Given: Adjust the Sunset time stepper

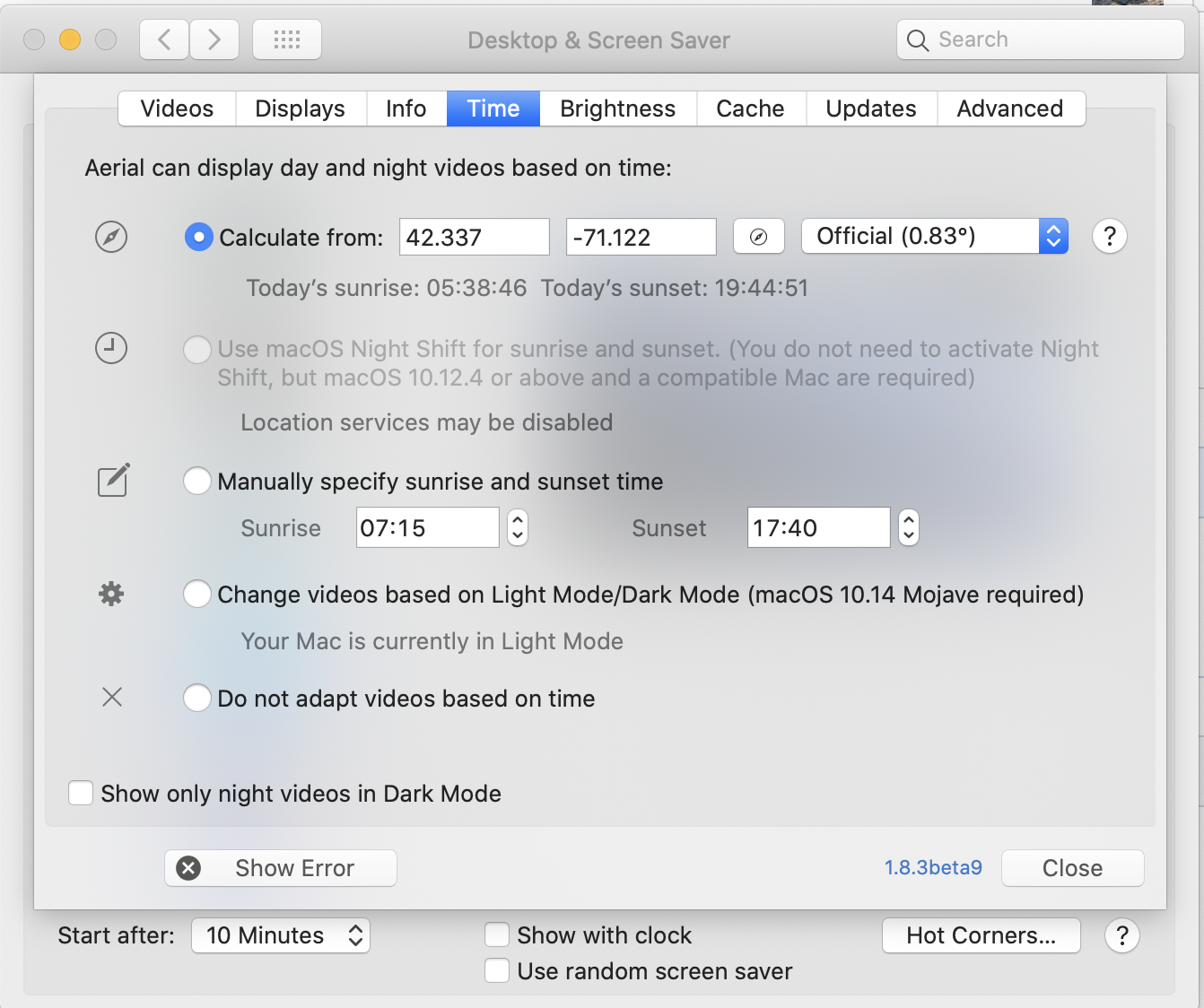Looking at the screenshot, I should (x=909, y=527).
